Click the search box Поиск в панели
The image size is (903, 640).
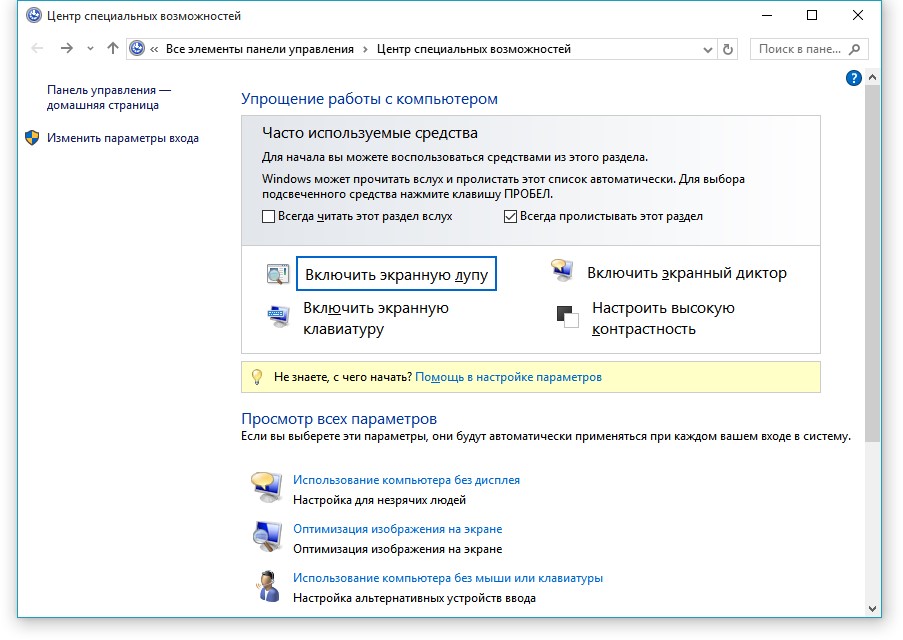804,49
